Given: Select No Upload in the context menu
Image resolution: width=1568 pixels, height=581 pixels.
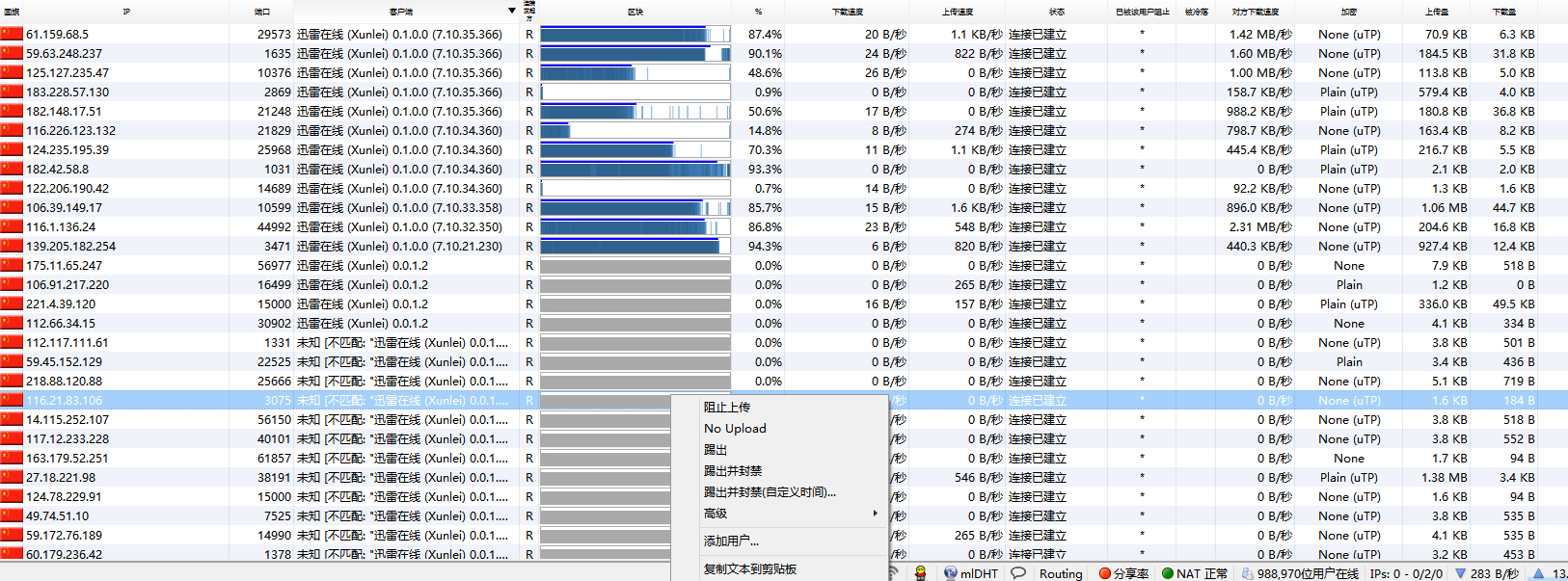Looking at the screenshot, I should 735,429.
